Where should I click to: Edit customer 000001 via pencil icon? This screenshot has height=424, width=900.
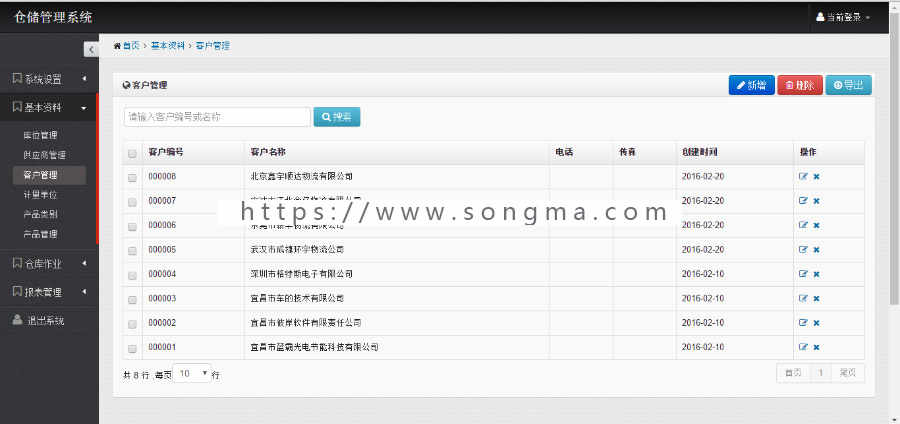pos(803,347)
